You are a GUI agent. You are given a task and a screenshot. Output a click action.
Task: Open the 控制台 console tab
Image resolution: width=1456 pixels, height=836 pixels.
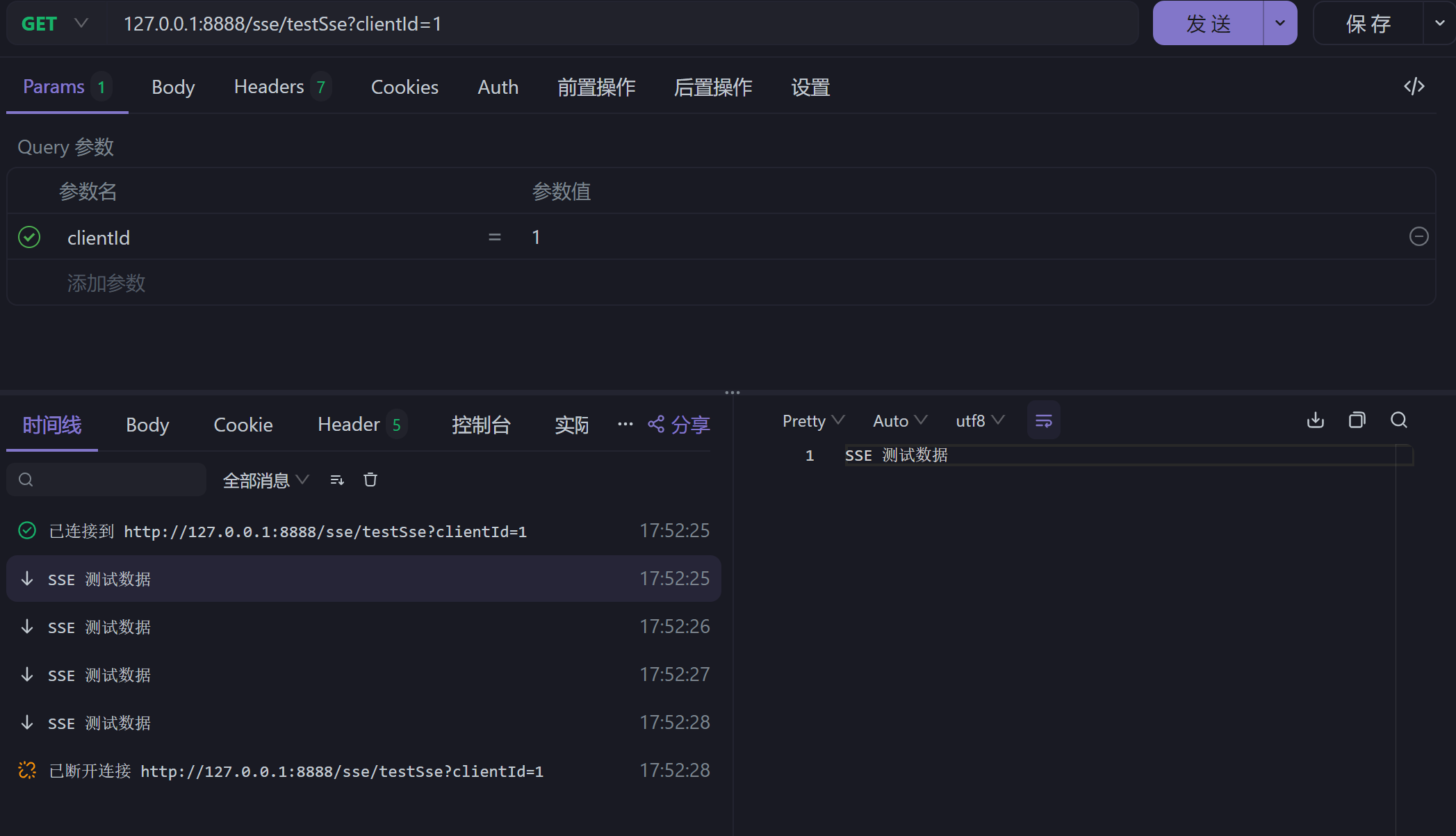pyautogui.click(x=482, y=425)
